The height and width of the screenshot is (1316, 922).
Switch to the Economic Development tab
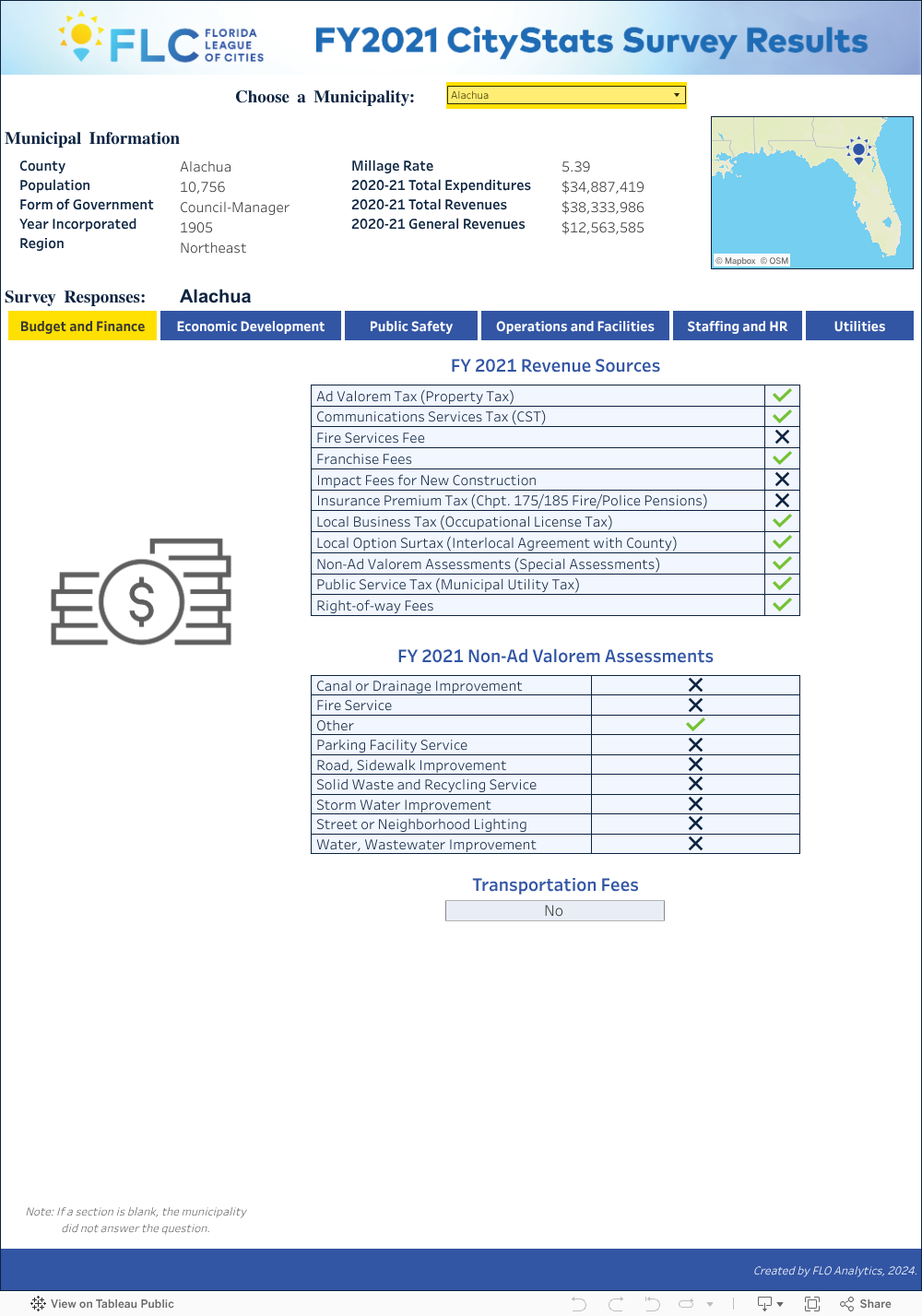pyautogui.click(x=250, y=326)
